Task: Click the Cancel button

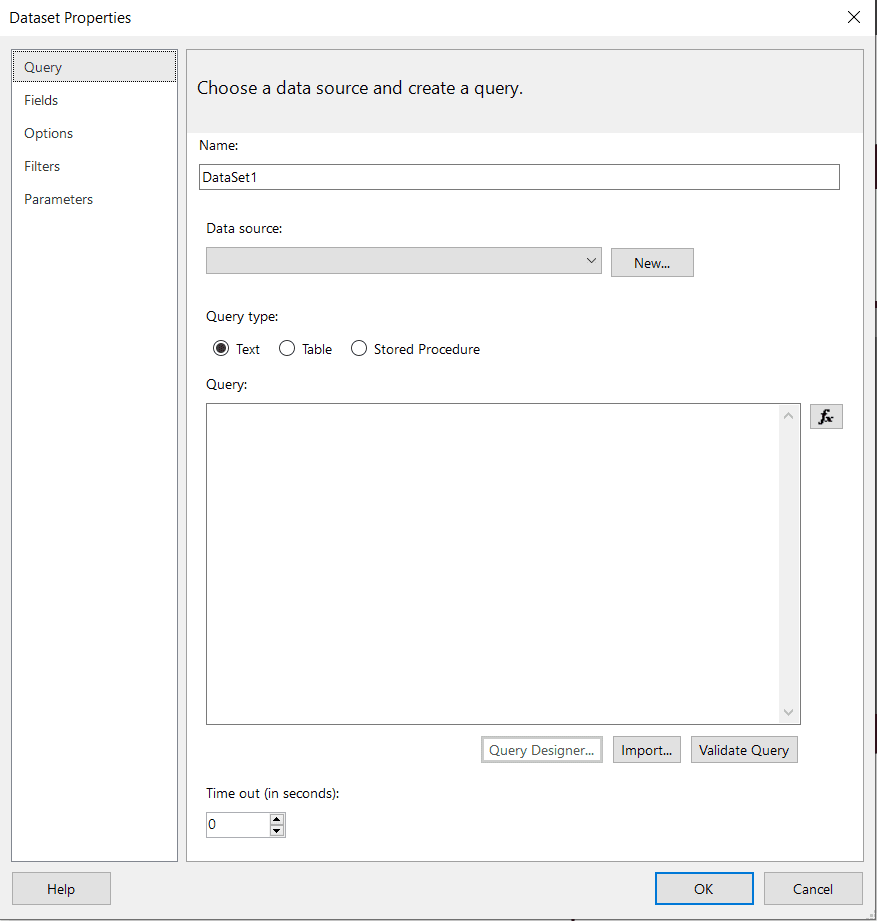Action: tap(813, 889)
